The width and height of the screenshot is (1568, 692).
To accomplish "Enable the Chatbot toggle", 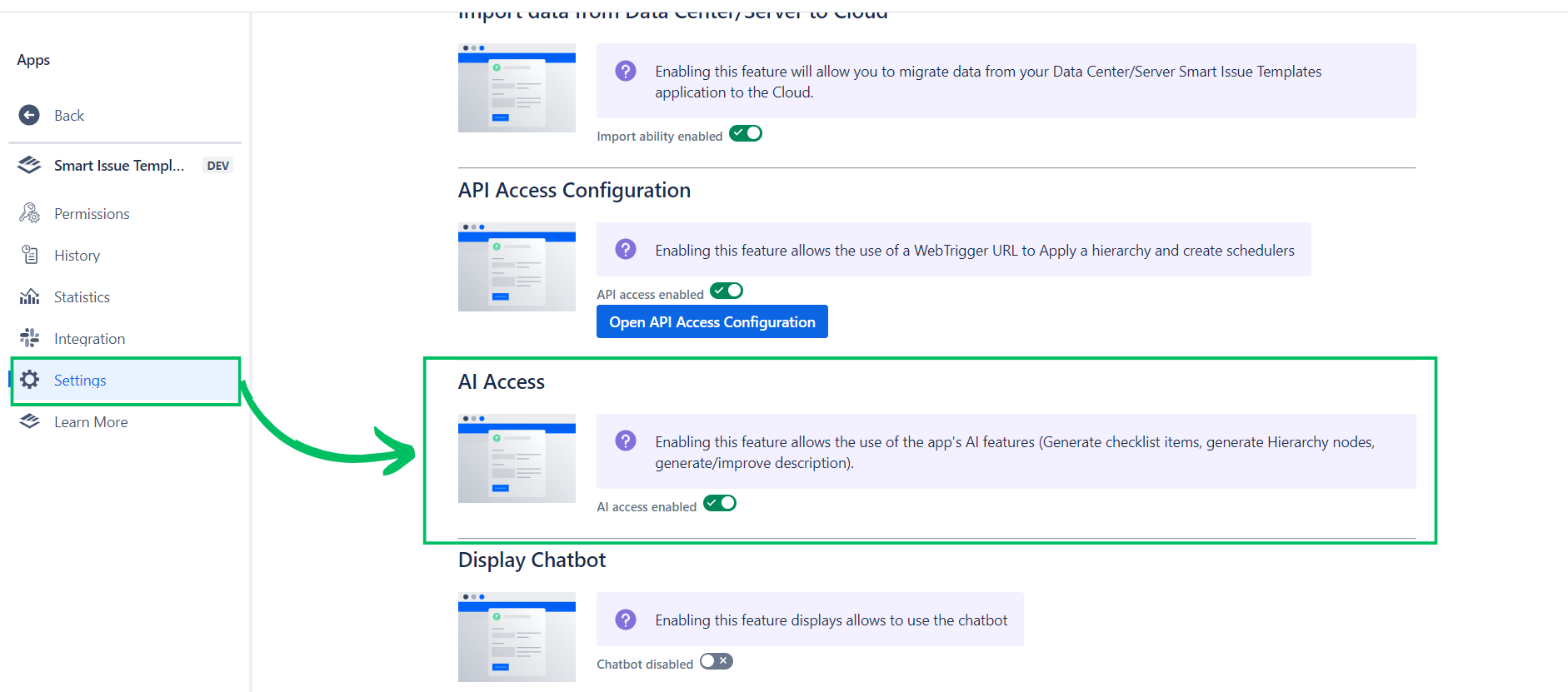I will tap(716, 661).
